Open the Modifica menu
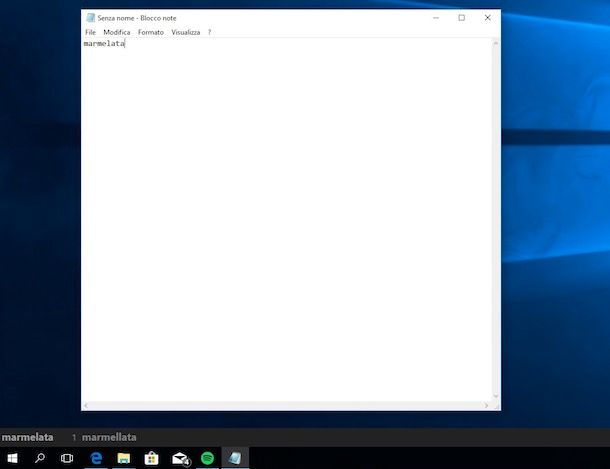 117,32
